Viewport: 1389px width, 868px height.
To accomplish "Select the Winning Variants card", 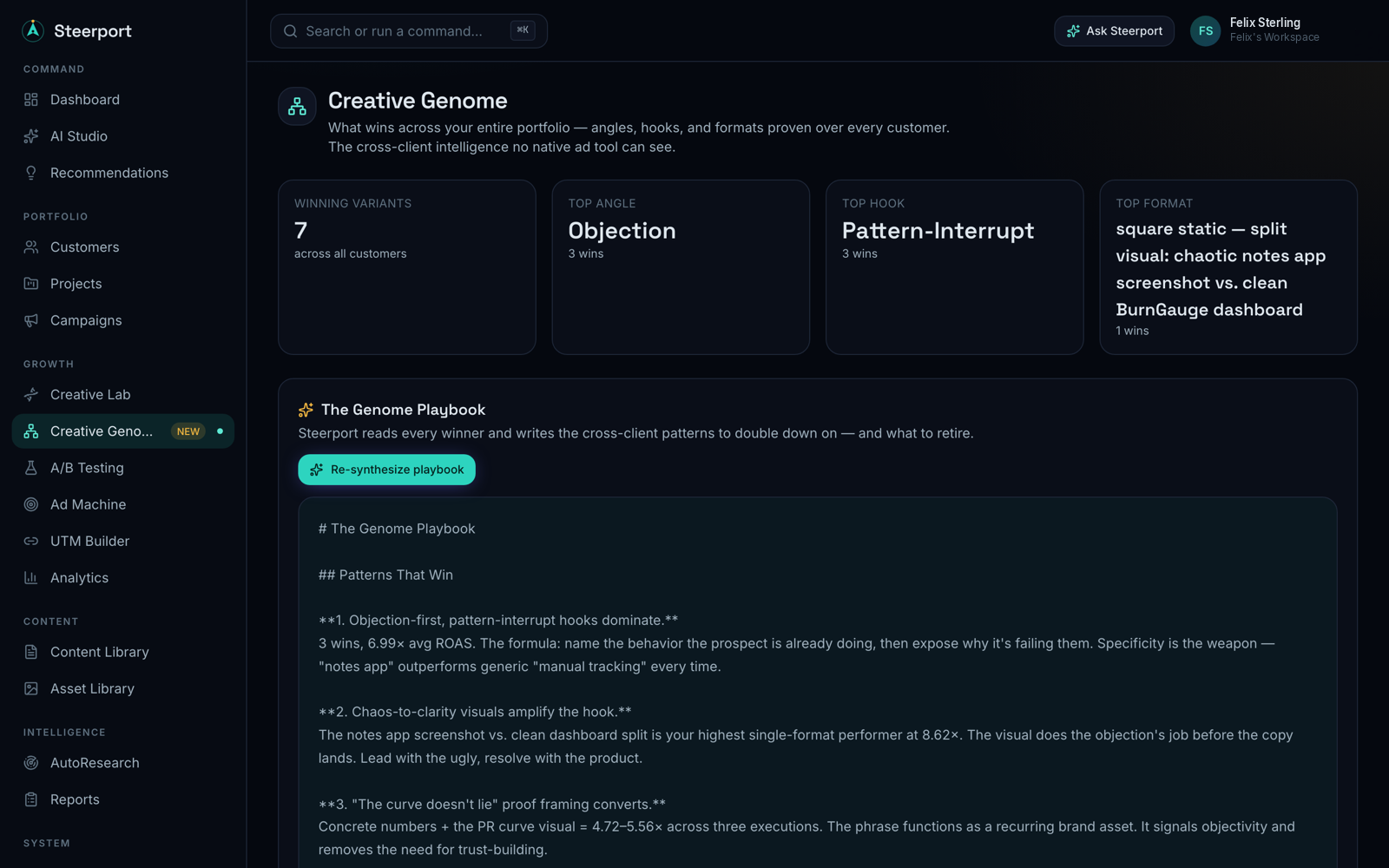I will click(407, 267).
